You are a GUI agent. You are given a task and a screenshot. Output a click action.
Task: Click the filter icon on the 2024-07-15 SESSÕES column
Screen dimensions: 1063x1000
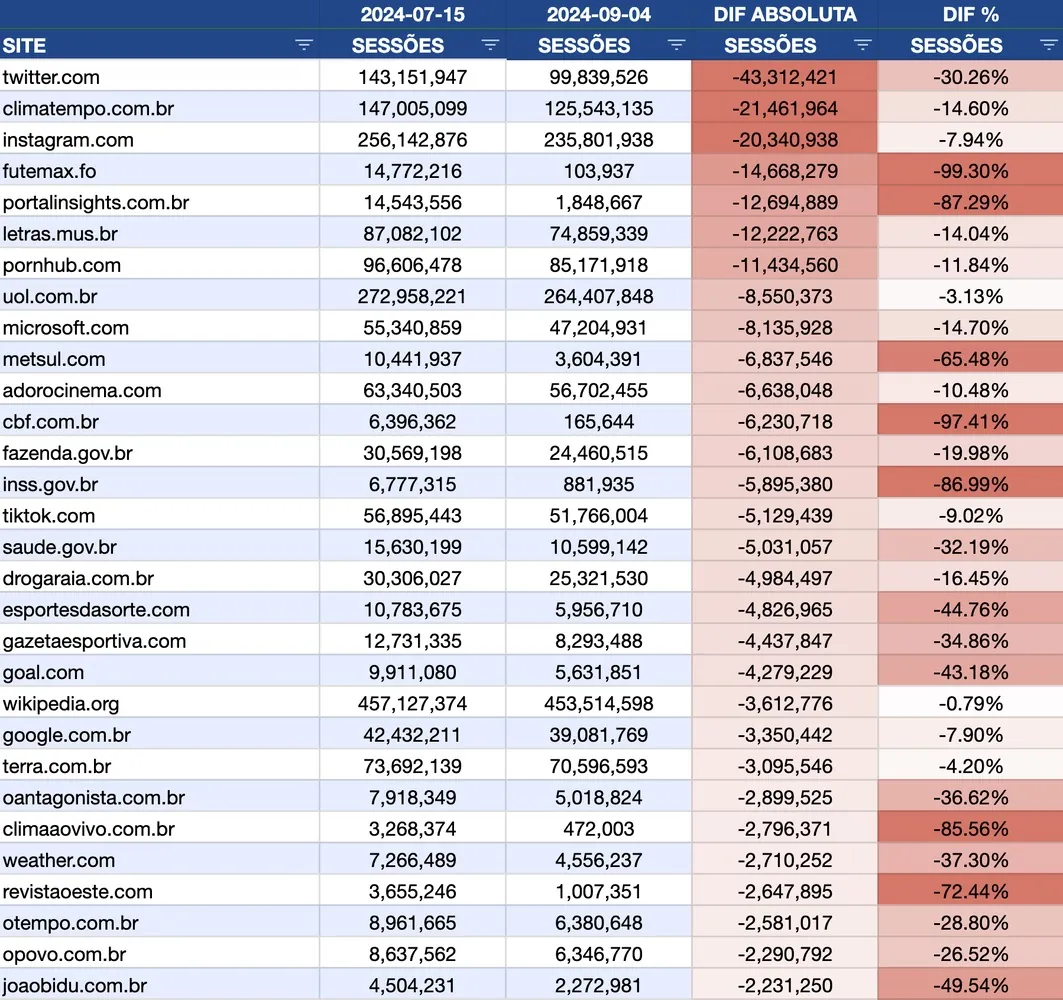click(490, 44)
